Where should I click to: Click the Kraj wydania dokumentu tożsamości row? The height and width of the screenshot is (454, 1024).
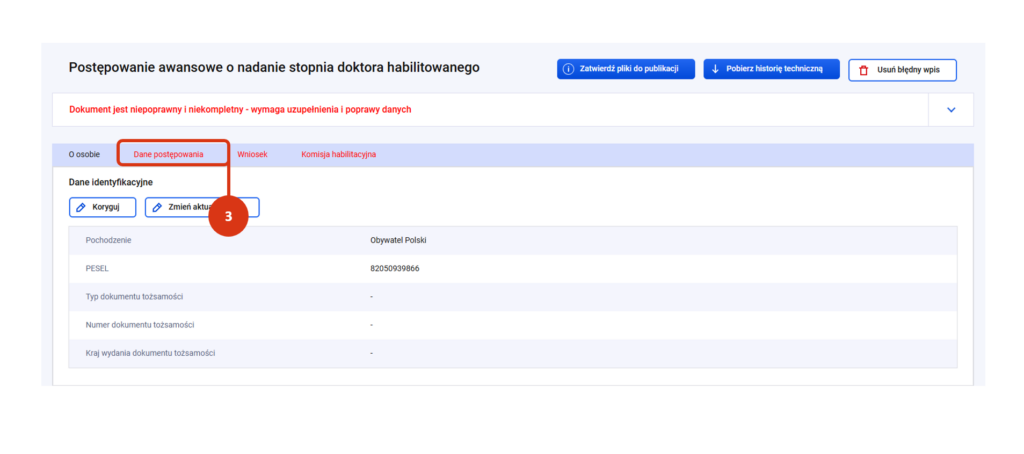click(x=150, y=353)
